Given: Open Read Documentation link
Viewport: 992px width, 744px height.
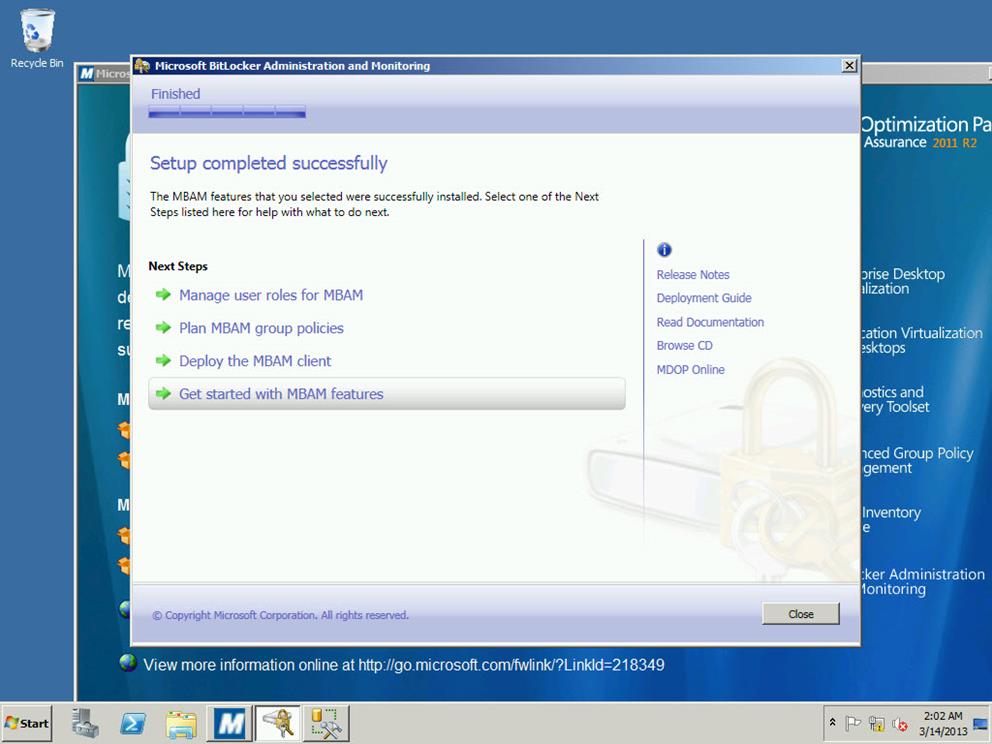Looking at the screenshot, I should point(710,322).
